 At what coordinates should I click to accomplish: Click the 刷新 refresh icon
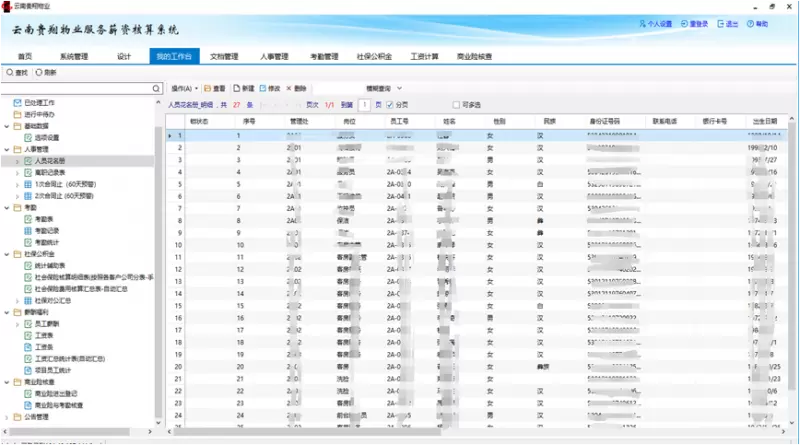click(39, 73)
